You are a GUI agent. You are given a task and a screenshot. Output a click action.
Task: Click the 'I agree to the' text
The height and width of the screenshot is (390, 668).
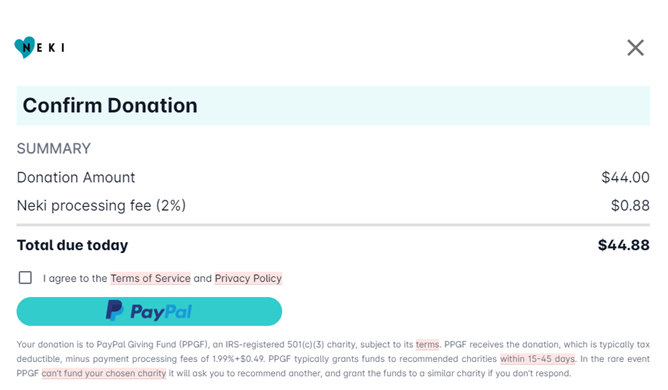pos(75,279)
